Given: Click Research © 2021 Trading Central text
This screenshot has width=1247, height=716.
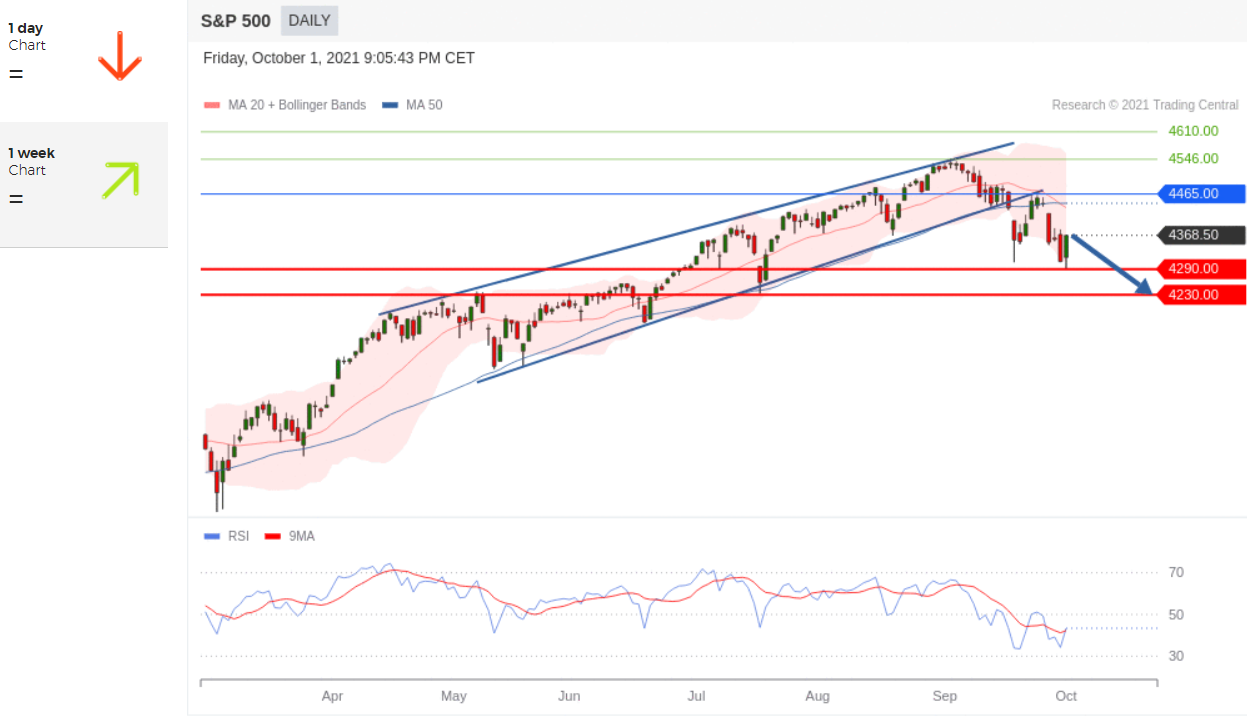Looking at the screenshot, I should (1145, 105).
